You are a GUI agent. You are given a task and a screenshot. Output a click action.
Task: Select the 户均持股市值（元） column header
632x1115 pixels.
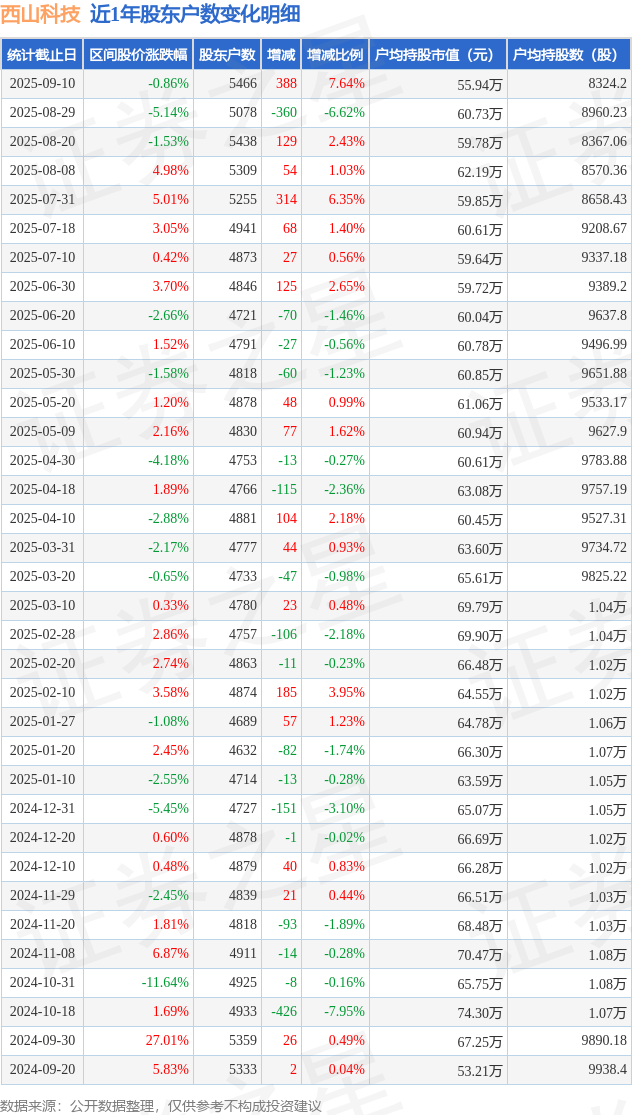[x=438, y=55]
